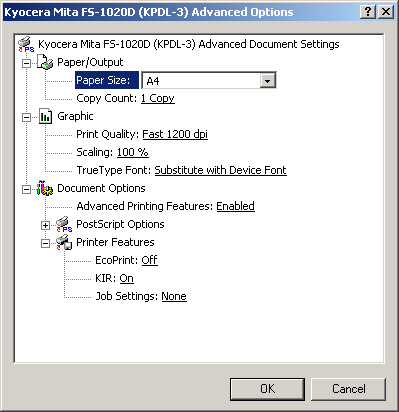Select the Scaling label
399x412 pixels.
[x=95, y=152]
